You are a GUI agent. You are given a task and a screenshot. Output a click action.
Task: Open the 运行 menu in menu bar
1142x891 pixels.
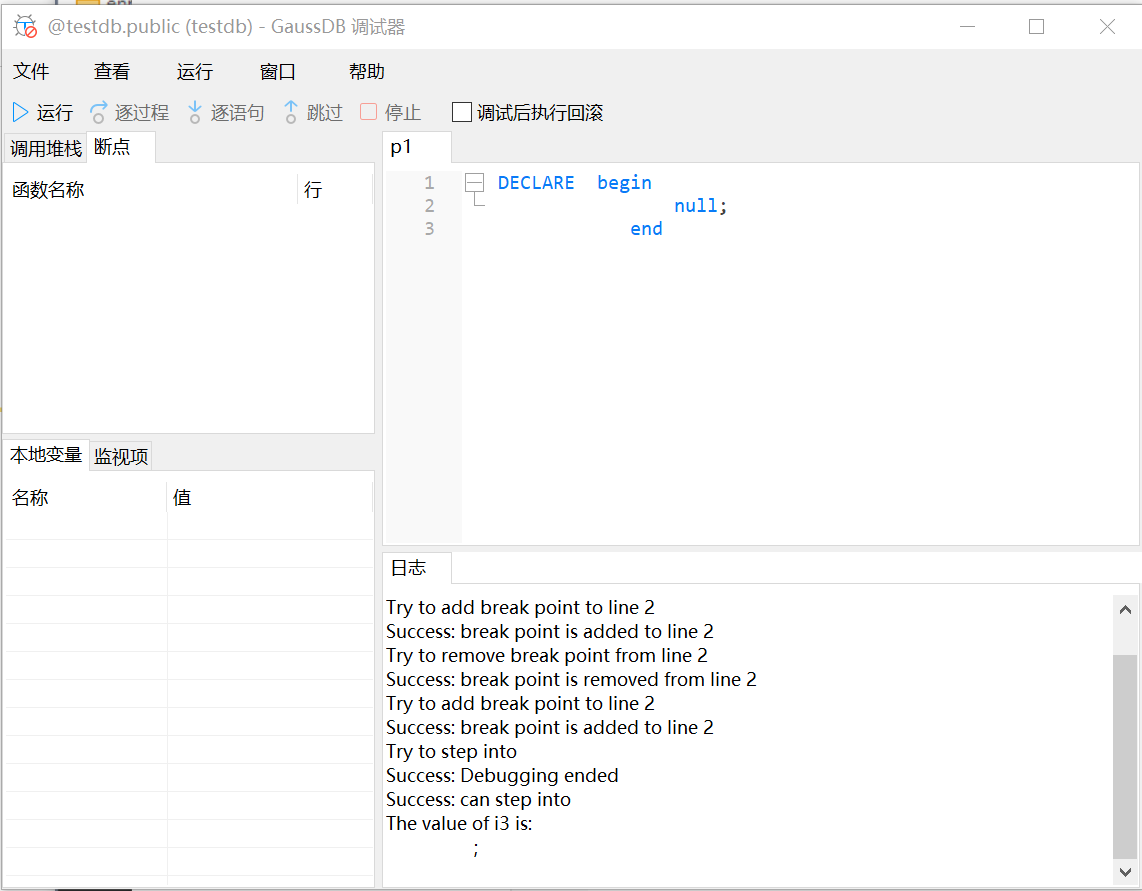[195, 72]
